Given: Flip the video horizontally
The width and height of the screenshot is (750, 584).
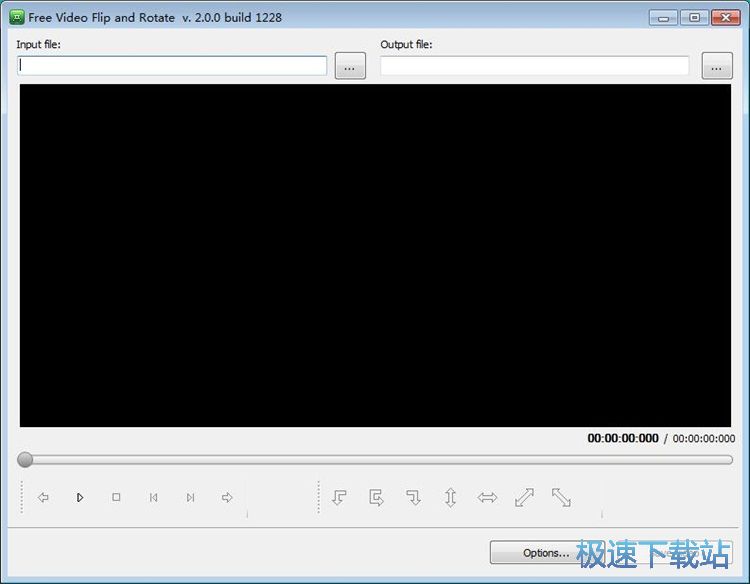Looking at the screenshot, I should [487, 497].
